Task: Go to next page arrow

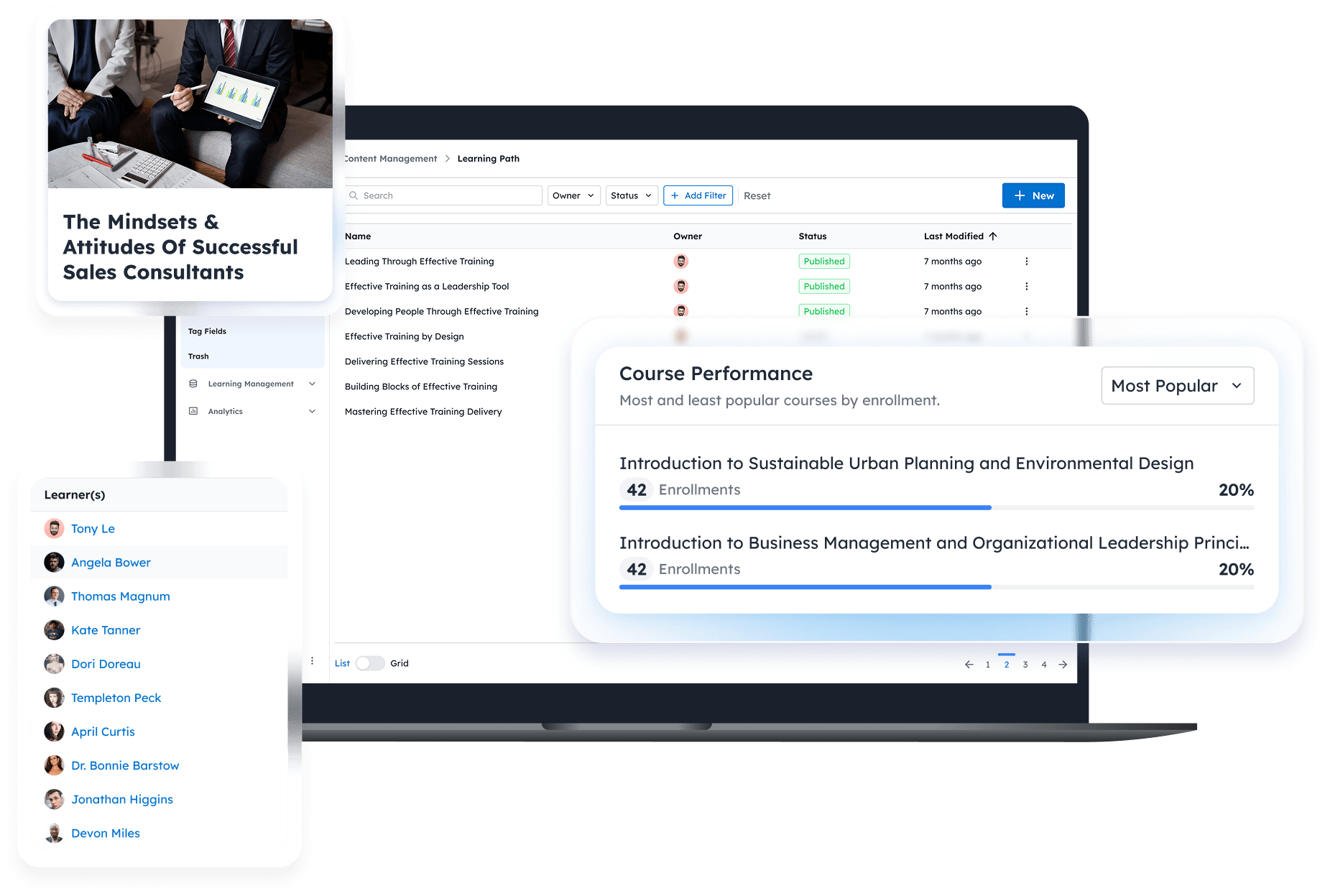Action: pos(1063,665)
